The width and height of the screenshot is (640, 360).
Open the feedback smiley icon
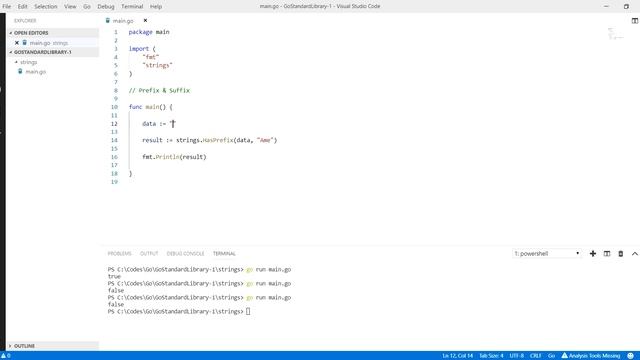click(x=631, y=356)
